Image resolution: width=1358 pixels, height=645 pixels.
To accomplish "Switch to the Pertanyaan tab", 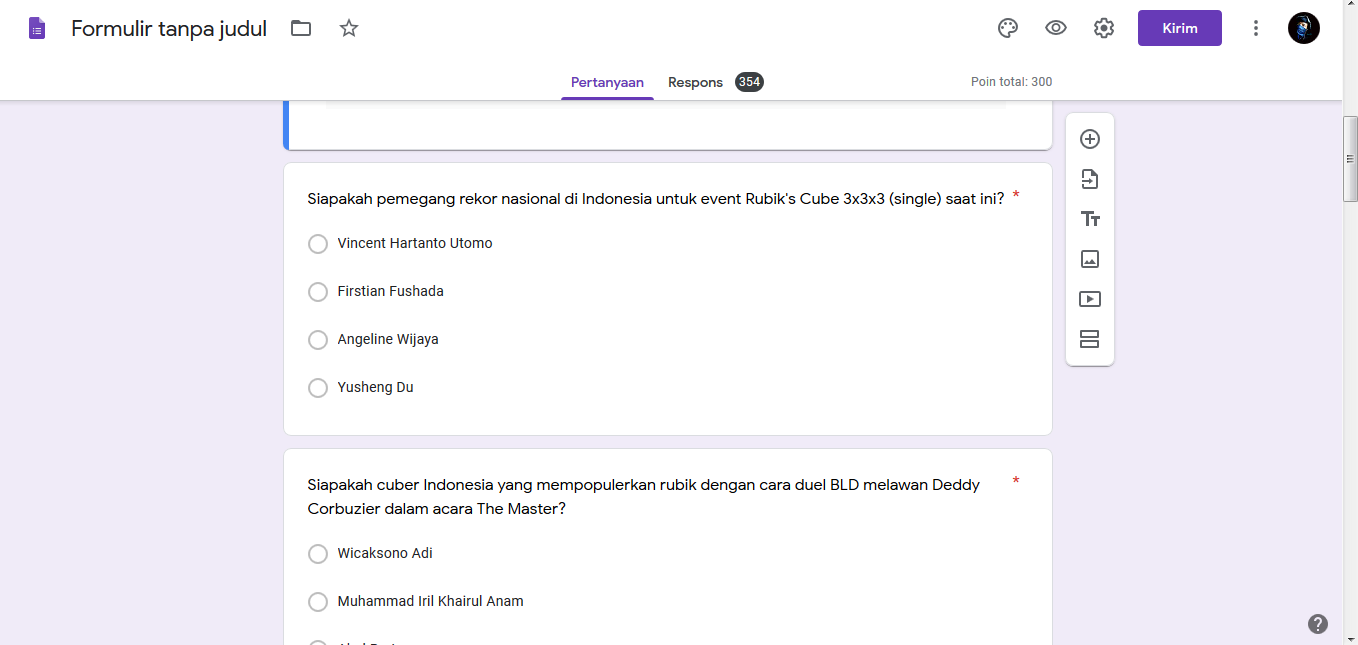I will (x=607, y=82).
